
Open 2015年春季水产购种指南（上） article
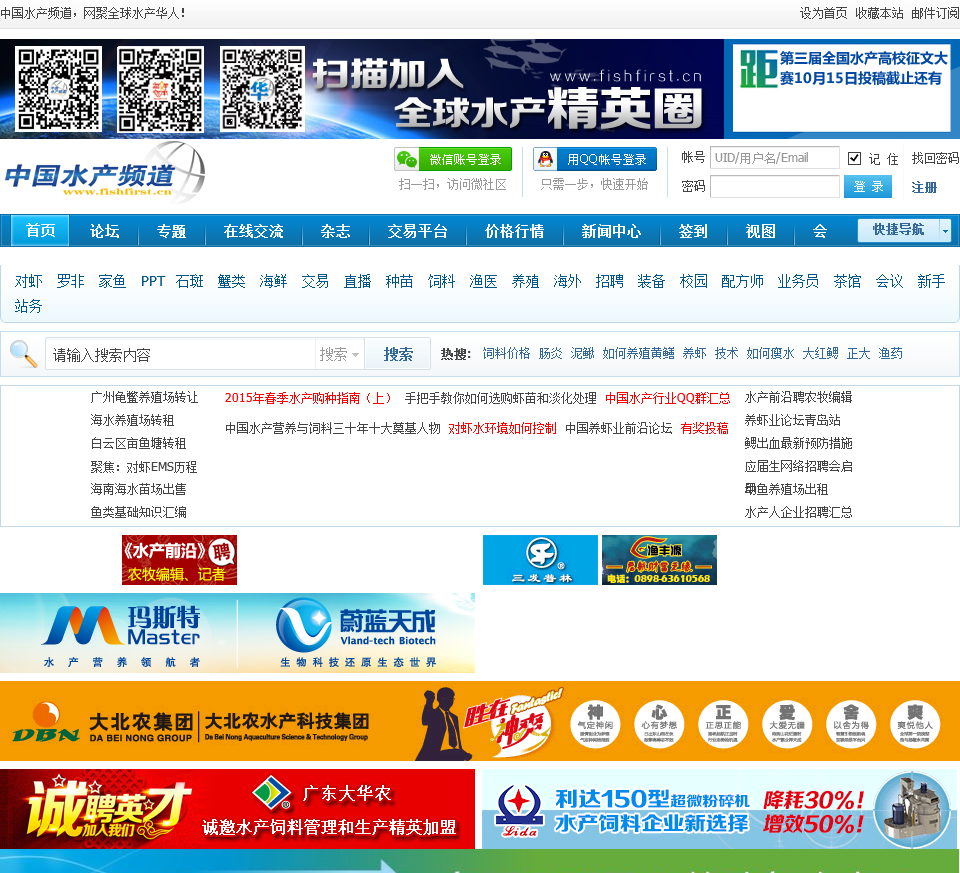[x=309, y=398]
